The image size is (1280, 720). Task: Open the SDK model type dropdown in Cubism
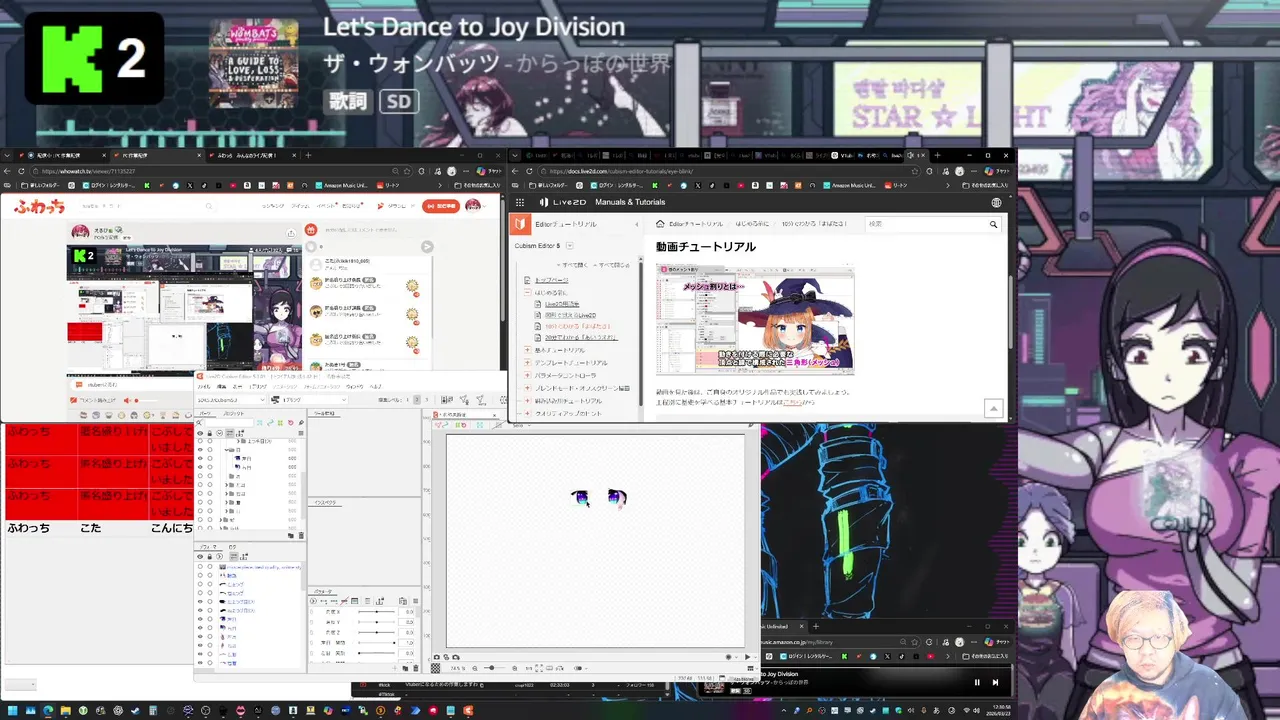[x=231, y=400]
